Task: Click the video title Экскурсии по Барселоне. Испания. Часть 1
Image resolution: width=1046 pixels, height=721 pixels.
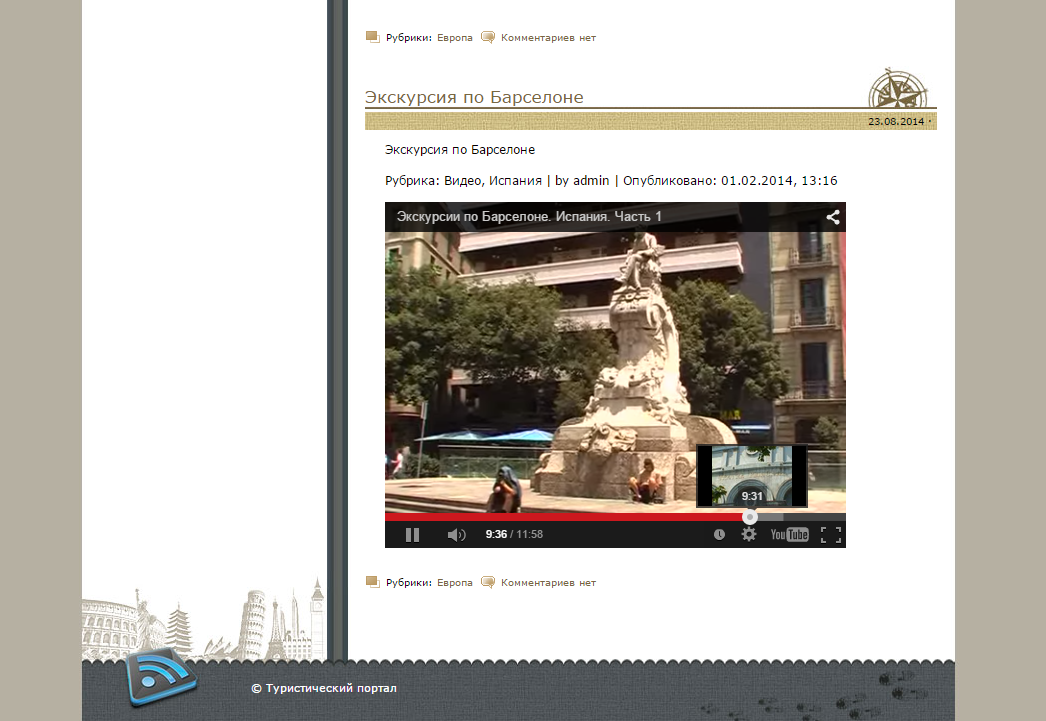Action: pos(529,217)
